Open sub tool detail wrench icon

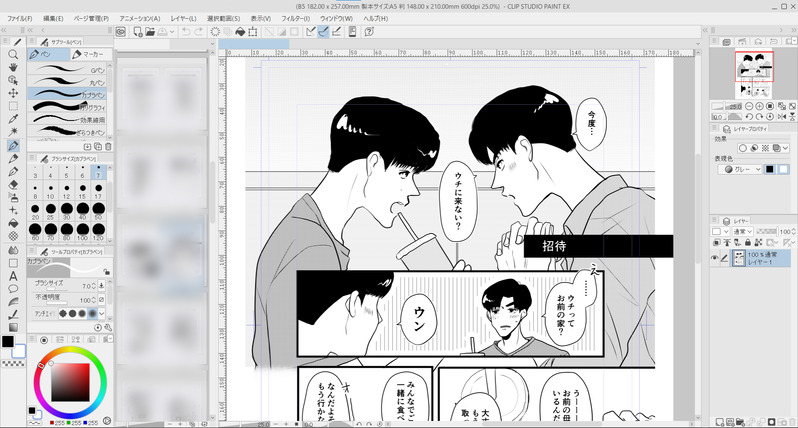click(108, 327)
